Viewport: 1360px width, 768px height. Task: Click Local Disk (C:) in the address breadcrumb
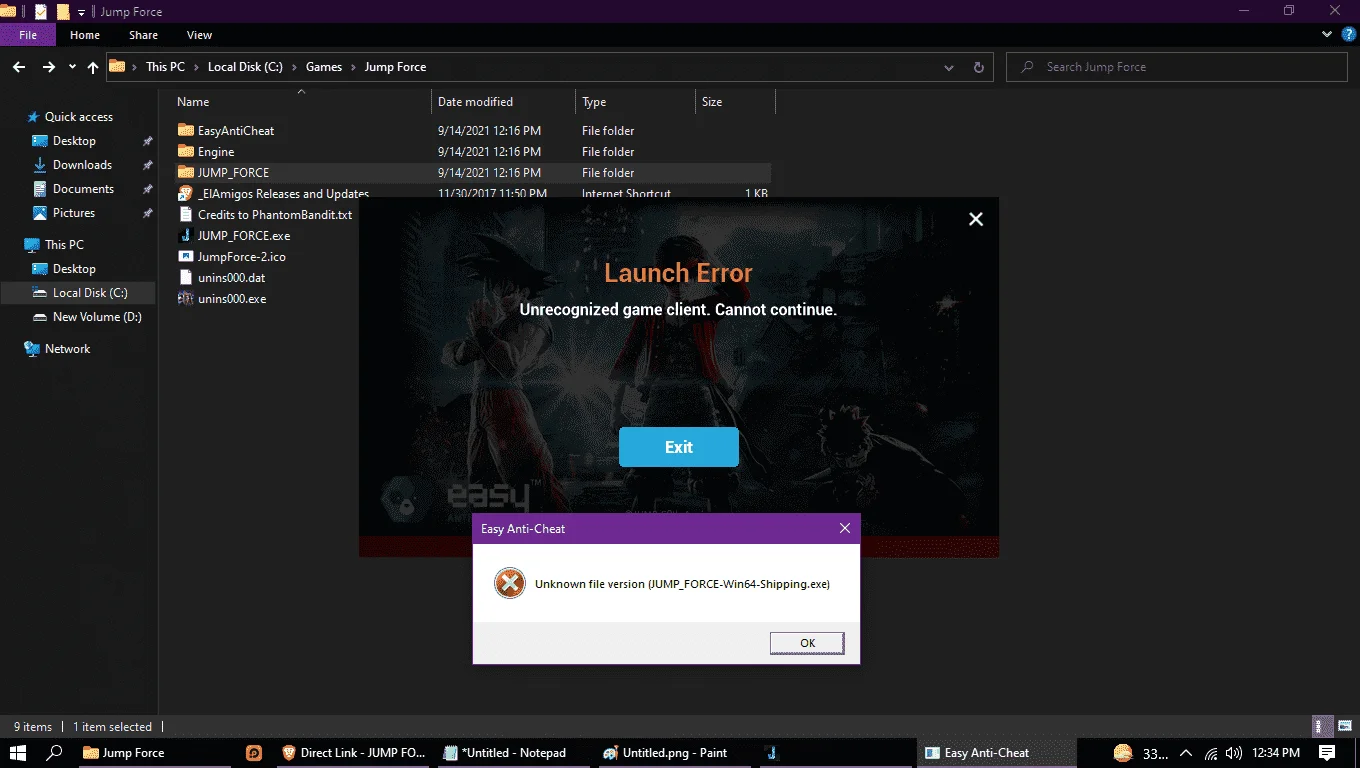click(x=245, y=67)
